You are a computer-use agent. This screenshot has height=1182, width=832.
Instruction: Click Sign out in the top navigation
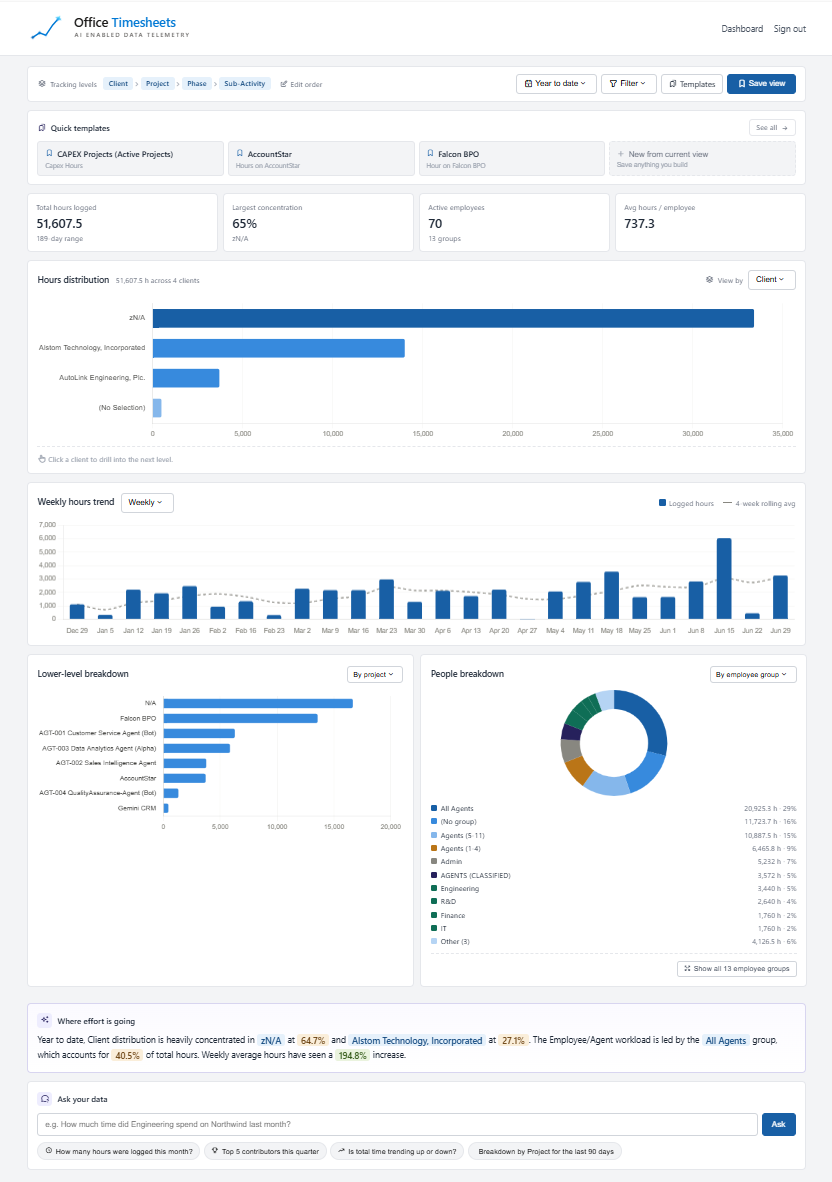click(x=789, y=29)
